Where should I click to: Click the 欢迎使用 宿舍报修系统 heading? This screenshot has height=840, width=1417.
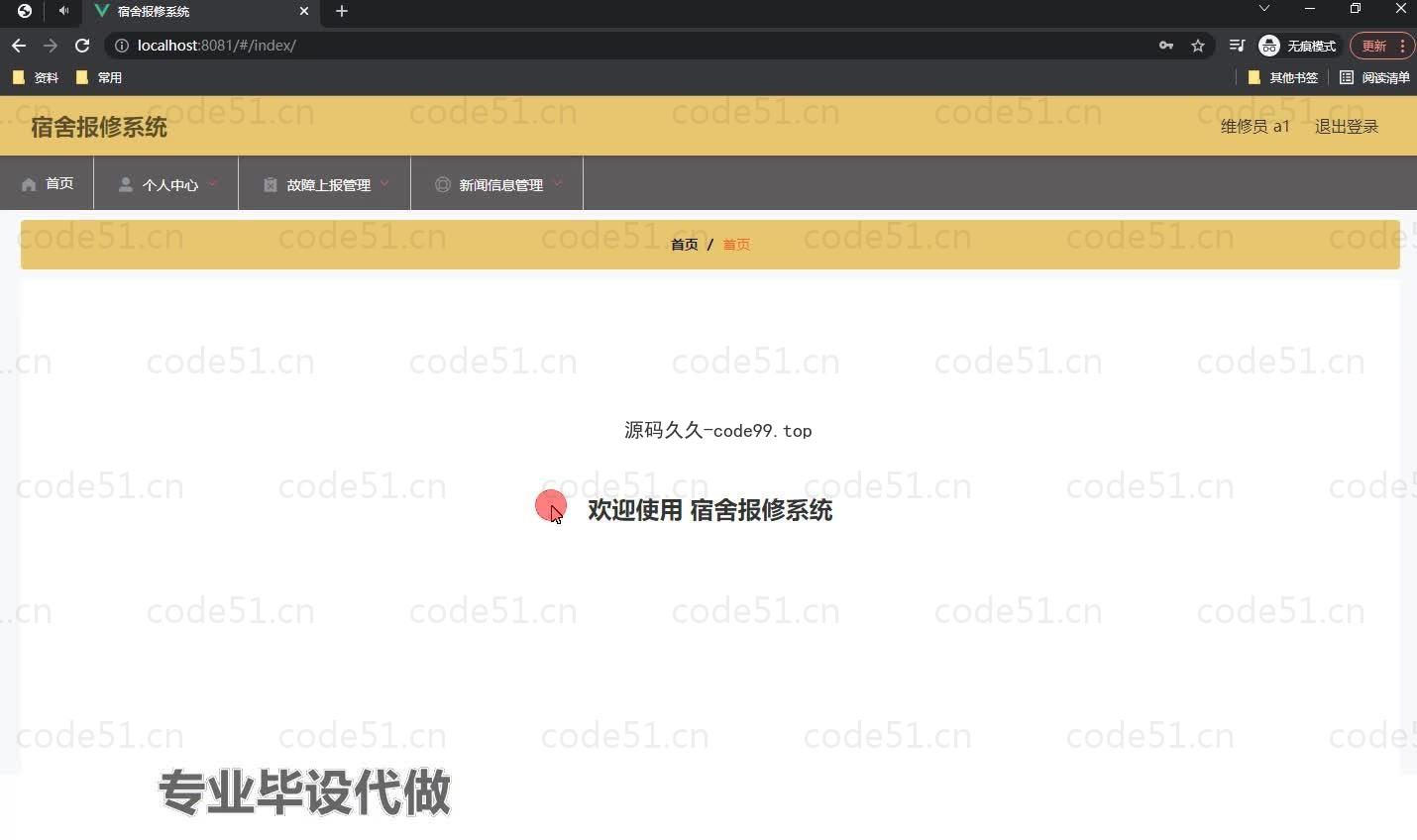tap(709, 510)
